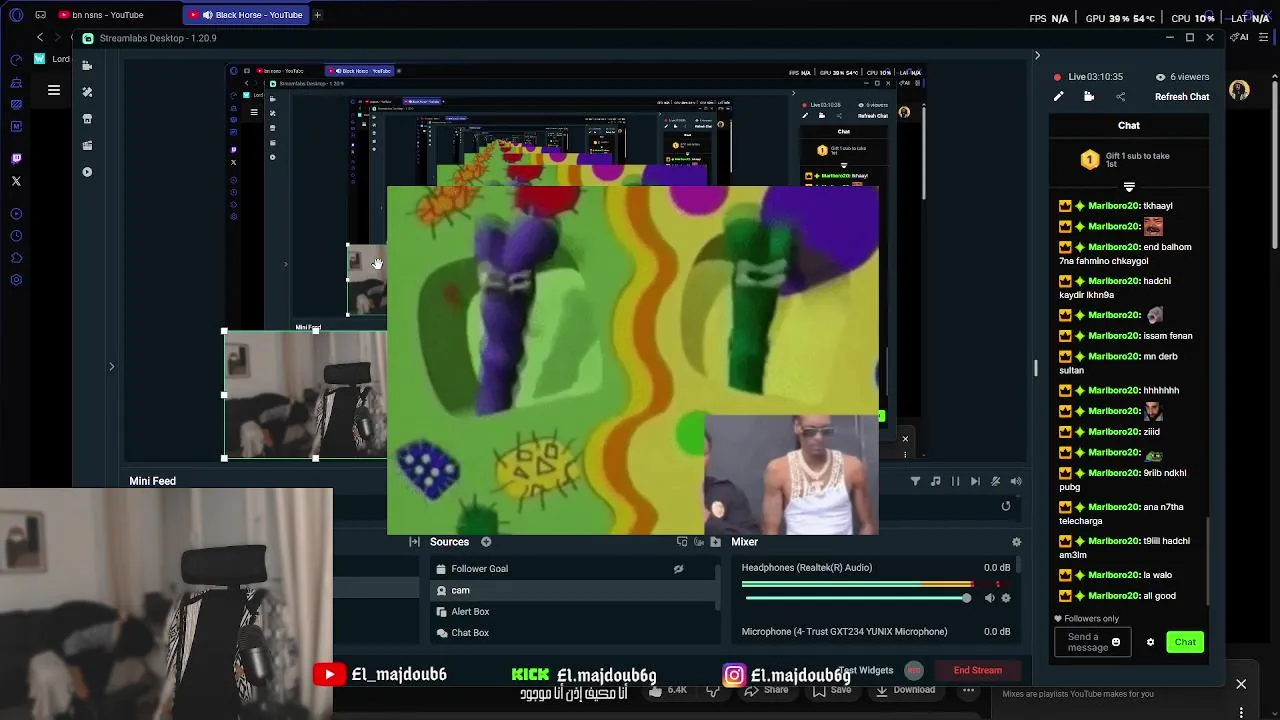This screenshot has width=1280, height=720.
Task: Open the App Store icon in Streamlabs sidebar
Action: 87,119
